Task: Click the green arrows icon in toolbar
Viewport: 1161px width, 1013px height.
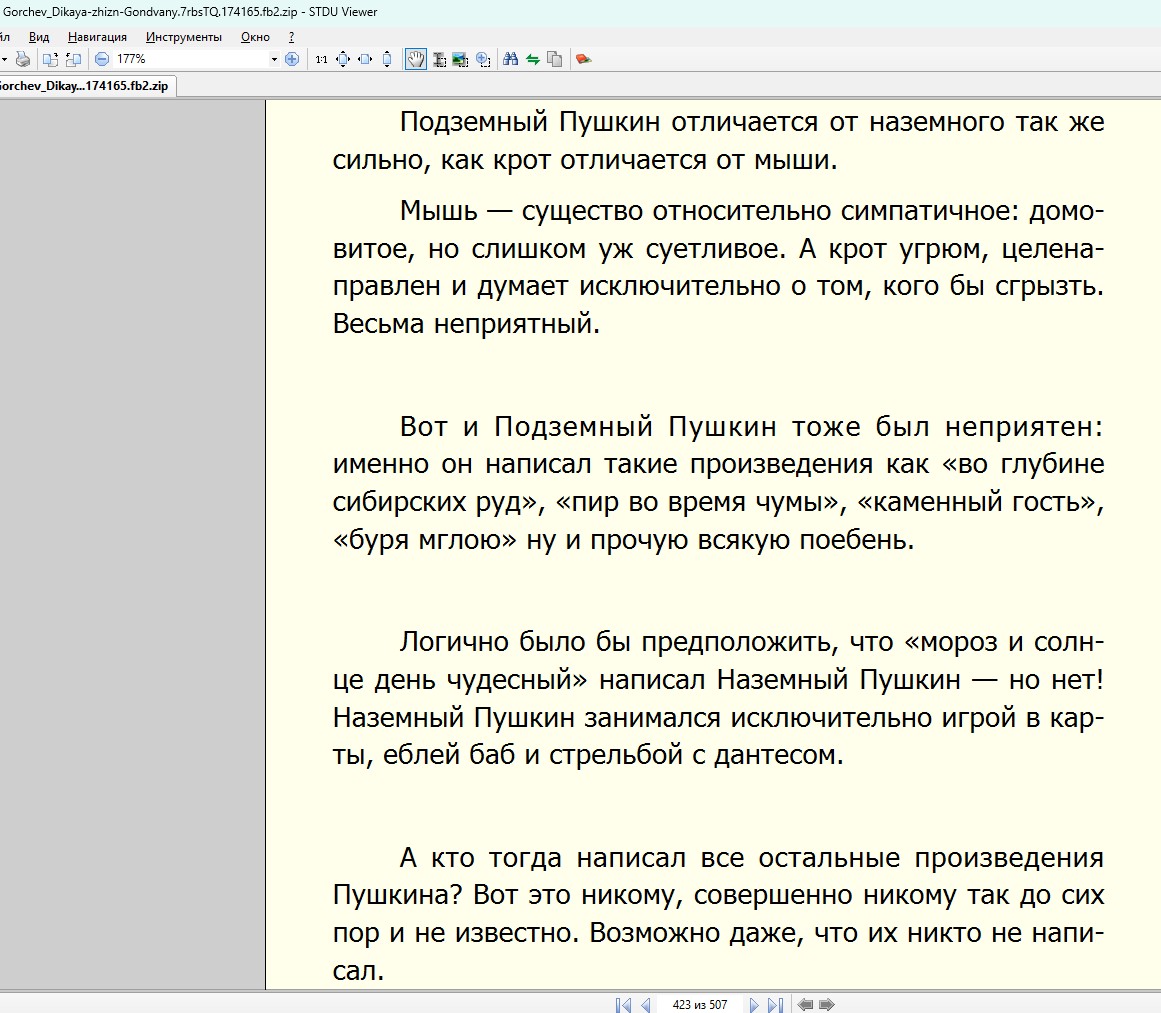Action: 532,59
